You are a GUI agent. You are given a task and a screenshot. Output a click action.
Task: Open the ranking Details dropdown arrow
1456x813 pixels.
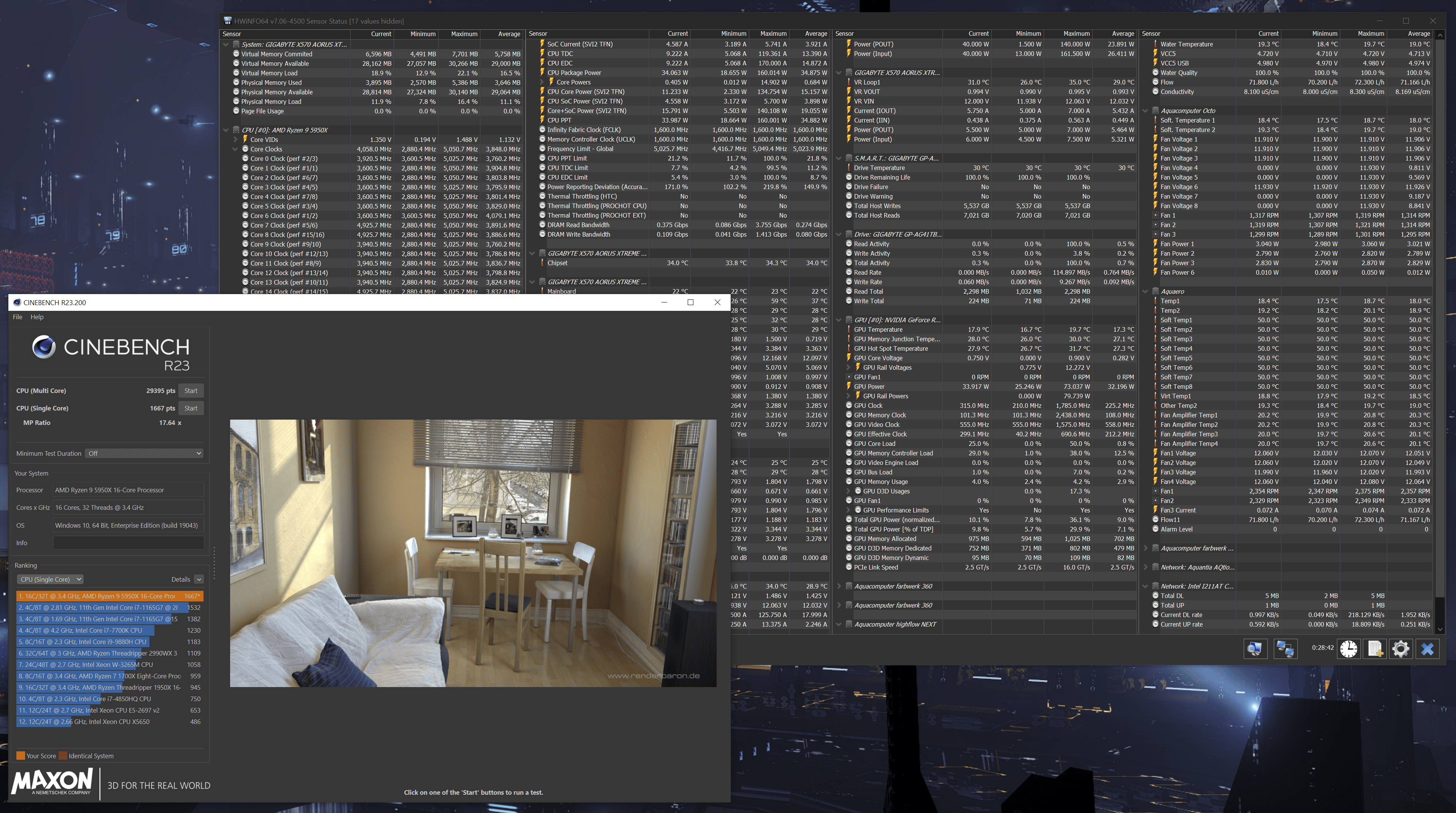[x=199, y=579]
